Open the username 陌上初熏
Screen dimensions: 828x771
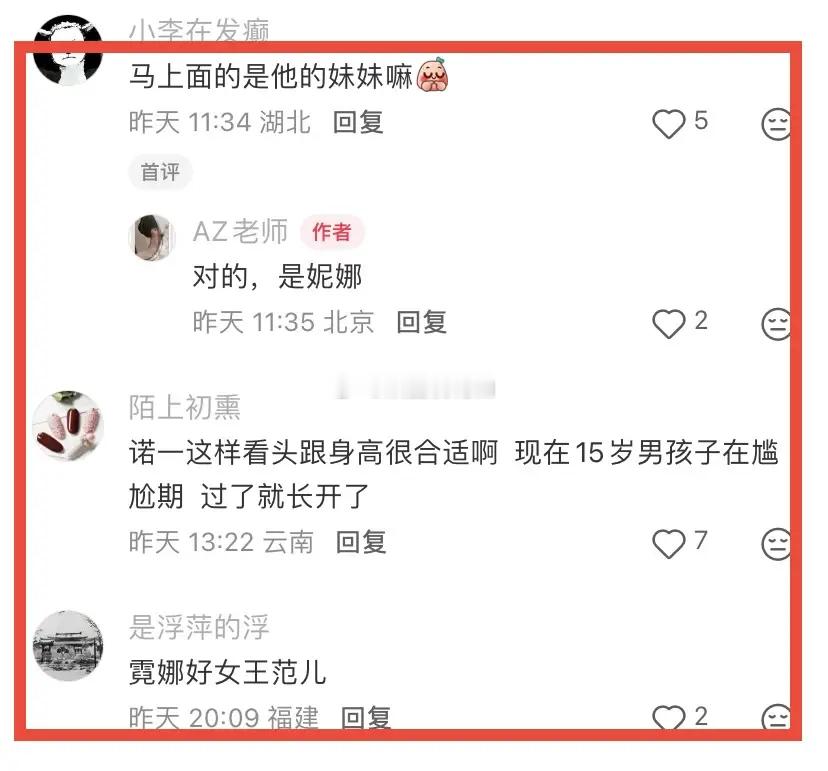point(185,407)
